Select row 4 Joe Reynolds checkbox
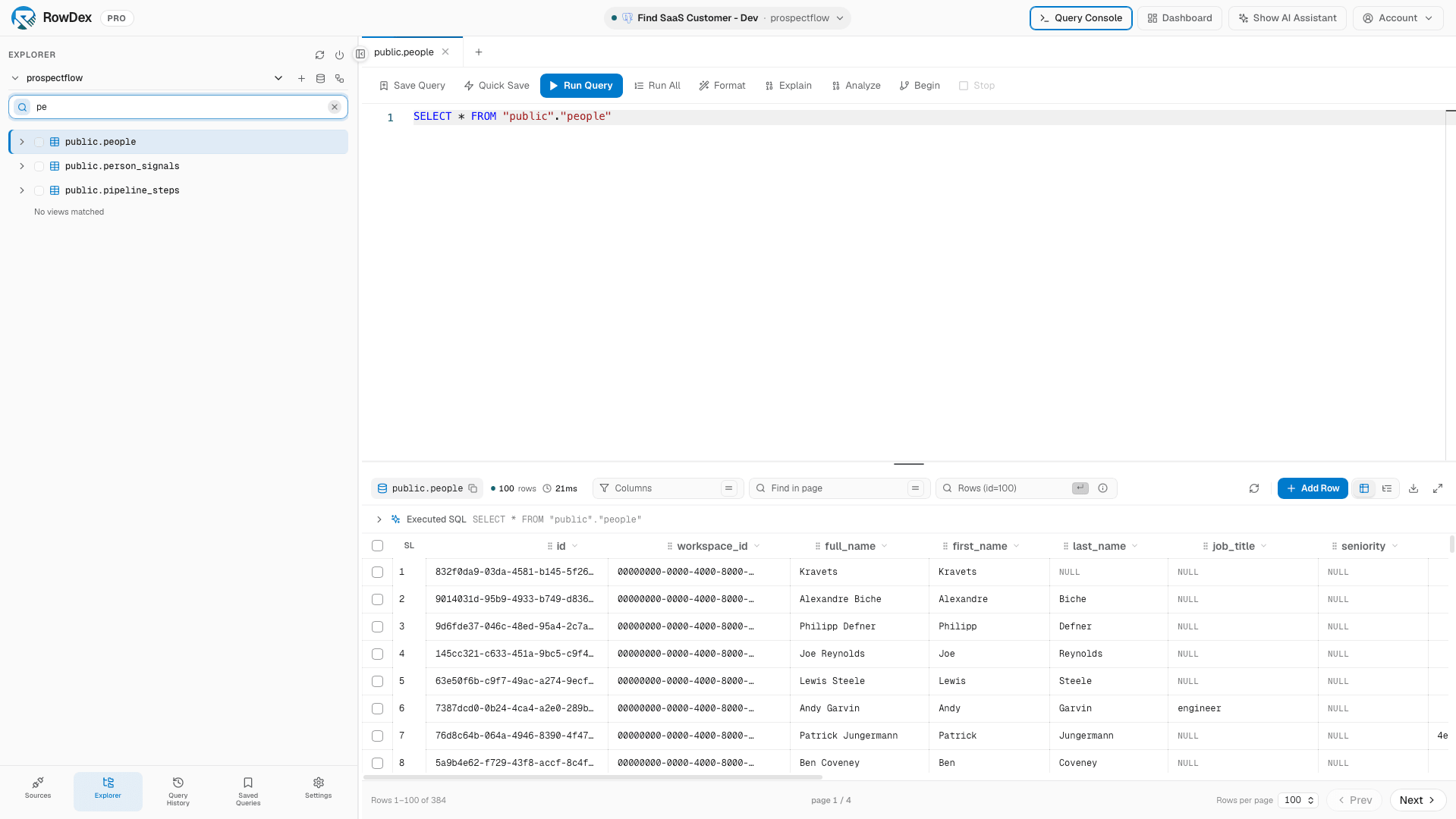The image size is (1456, 819). pyautogui.click(x=377, y=654)
